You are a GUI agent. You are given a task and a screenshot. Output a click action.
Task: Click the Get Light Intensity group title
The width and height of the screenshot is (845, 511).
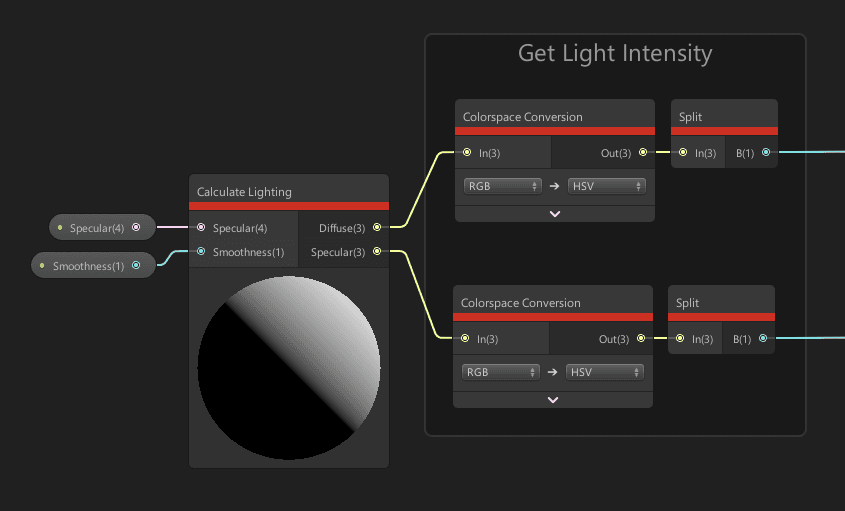(x=615, y=53)
